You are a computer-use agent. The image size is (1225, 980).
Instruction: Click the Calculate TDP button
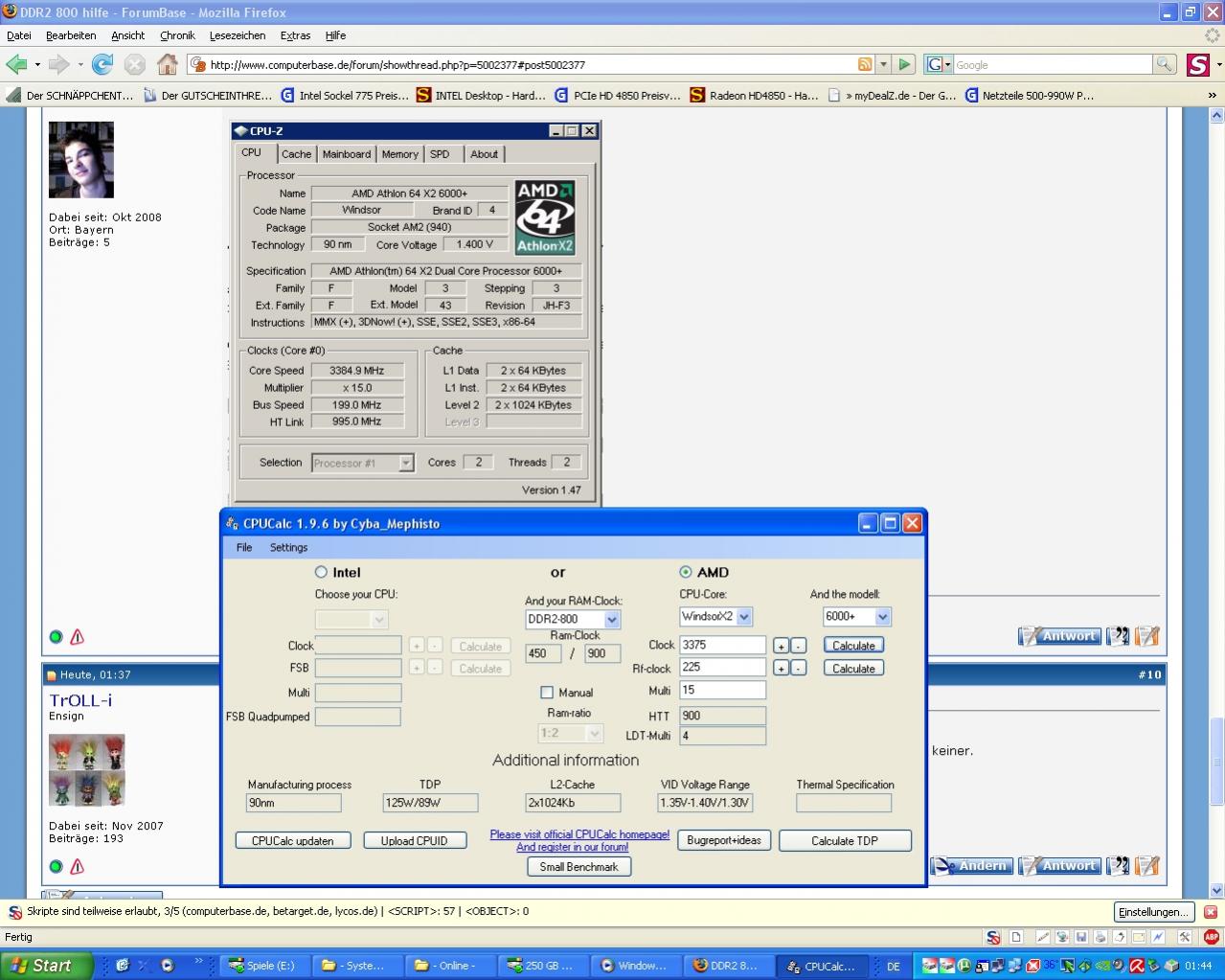(845, 841)
